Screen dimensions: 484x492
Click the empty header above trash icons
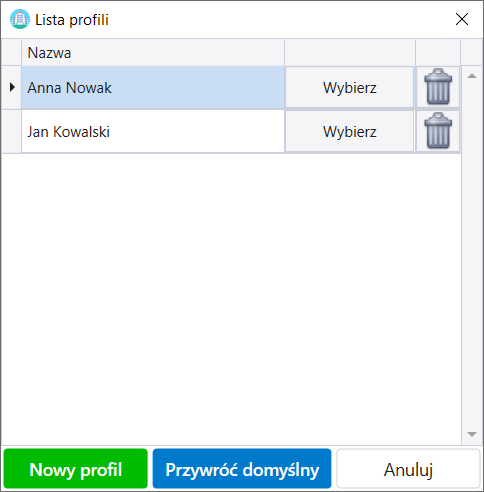pos(438,52)
